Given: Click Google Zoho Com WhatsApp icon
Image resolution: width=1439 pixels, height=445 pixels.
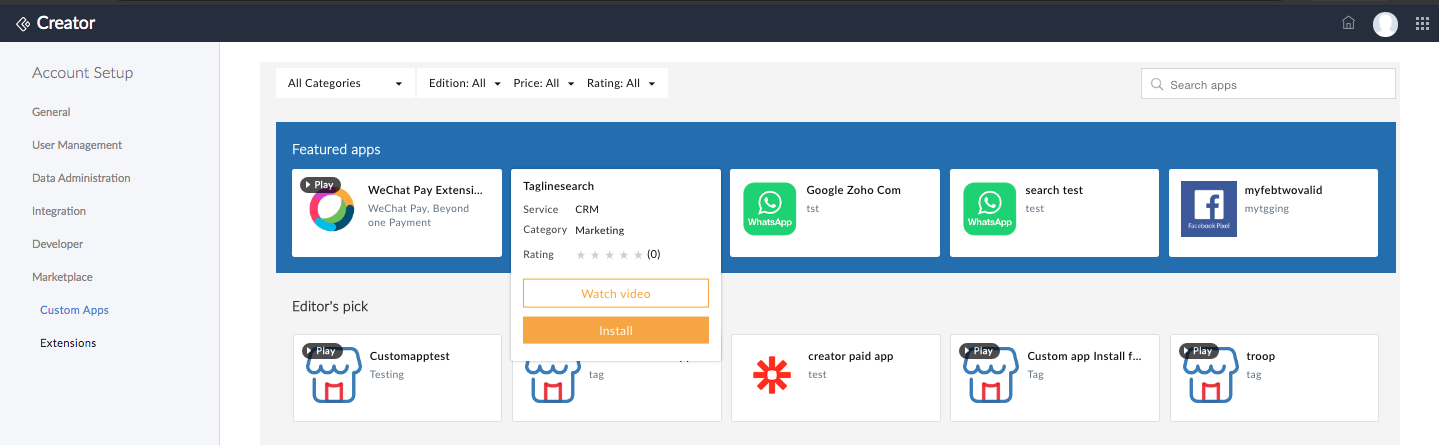Looking at the screenshot, I should click(x=768, y=210).
